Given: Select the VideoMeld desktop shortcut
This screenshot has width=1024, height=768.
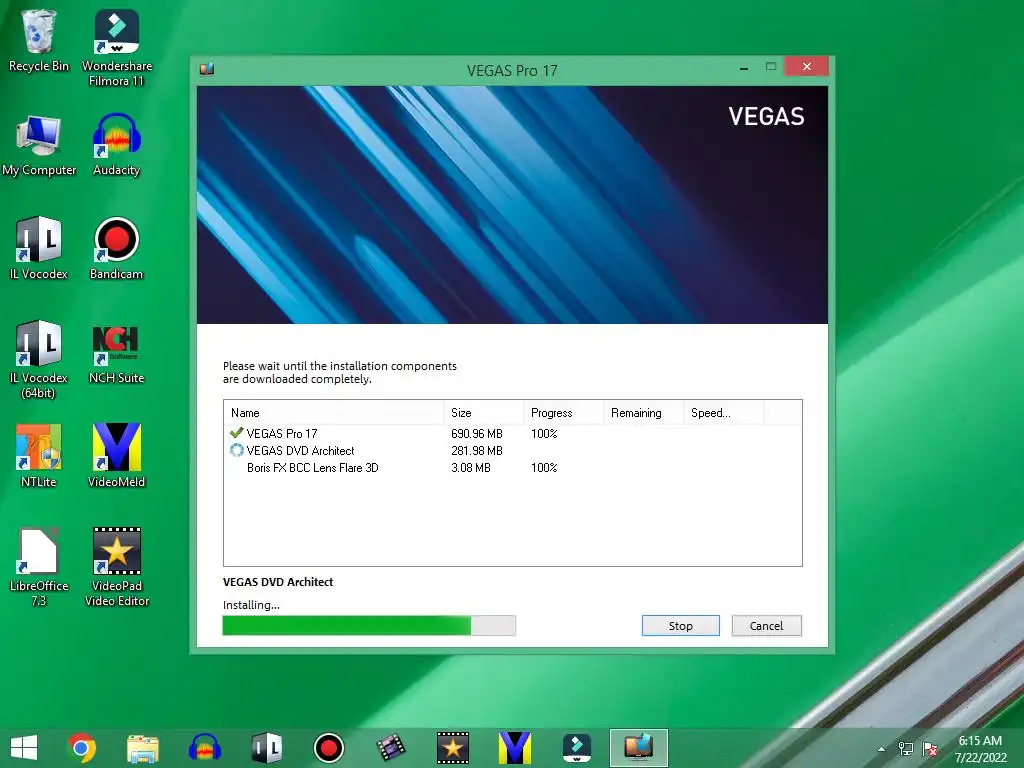Looking at the screenshot, I should tap(117, 456).
